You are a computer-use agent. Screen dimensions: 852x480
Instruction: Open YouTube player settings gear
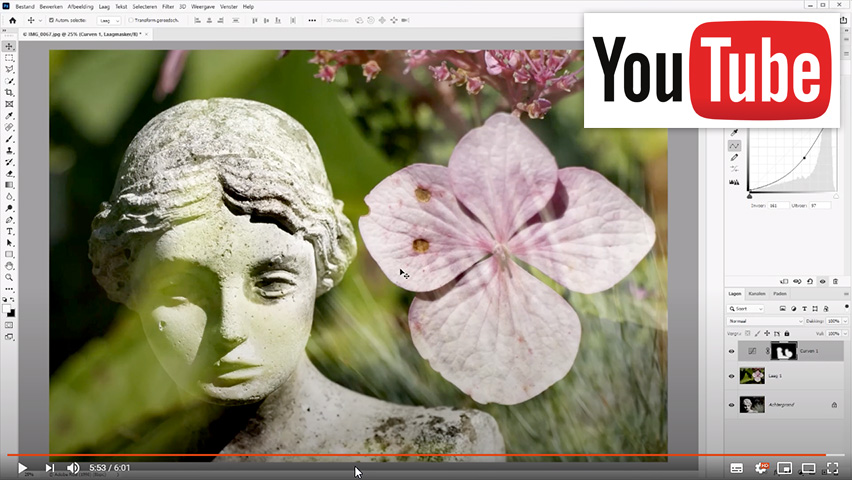762,467
